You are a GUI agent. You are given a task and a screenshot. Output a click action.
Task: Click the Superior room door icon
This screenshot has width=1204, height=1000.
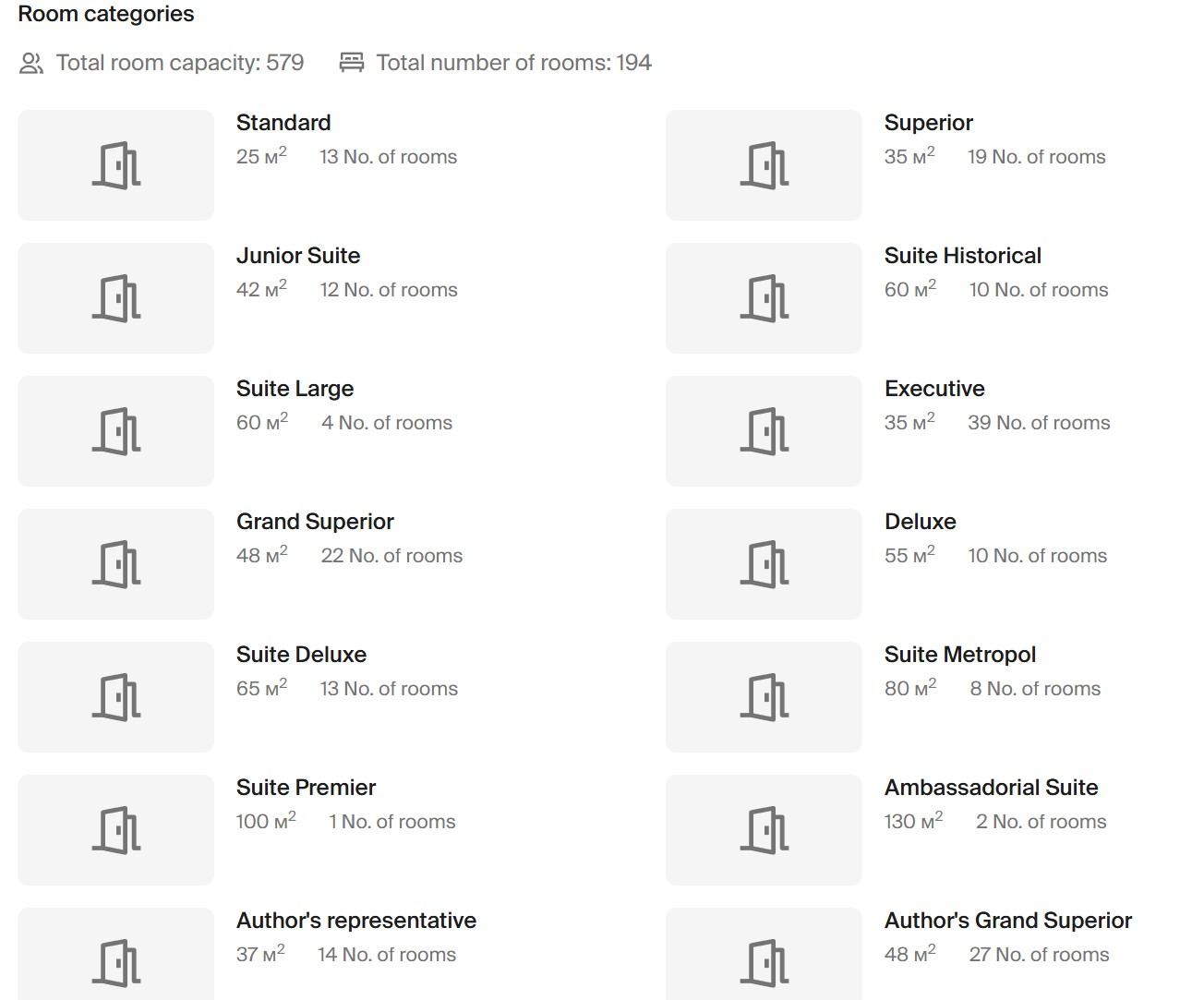765,165
